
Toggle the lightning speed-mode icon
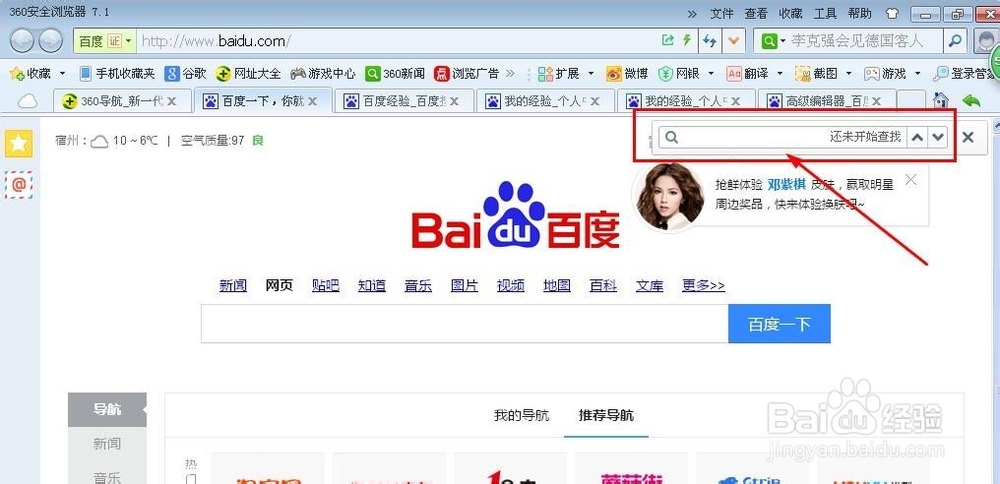tap(687, 41)
